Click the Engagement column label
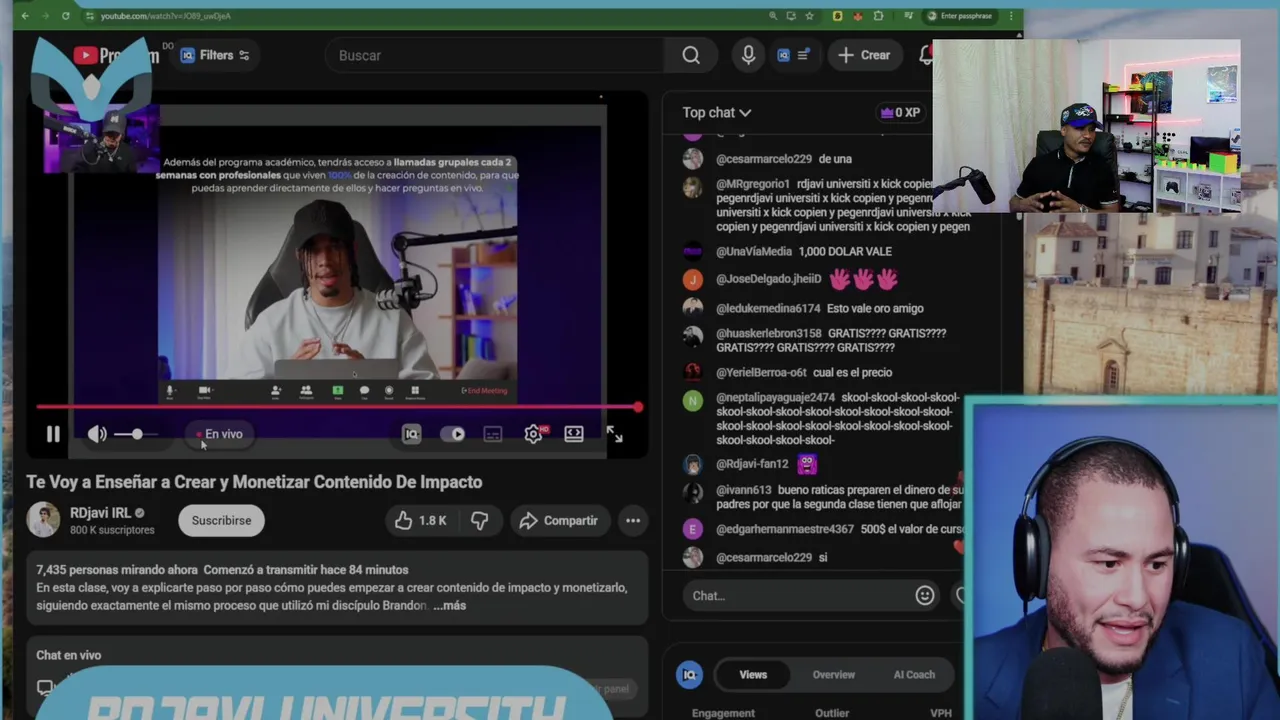This screenshot has height=720, width=1280. (723, 713)
